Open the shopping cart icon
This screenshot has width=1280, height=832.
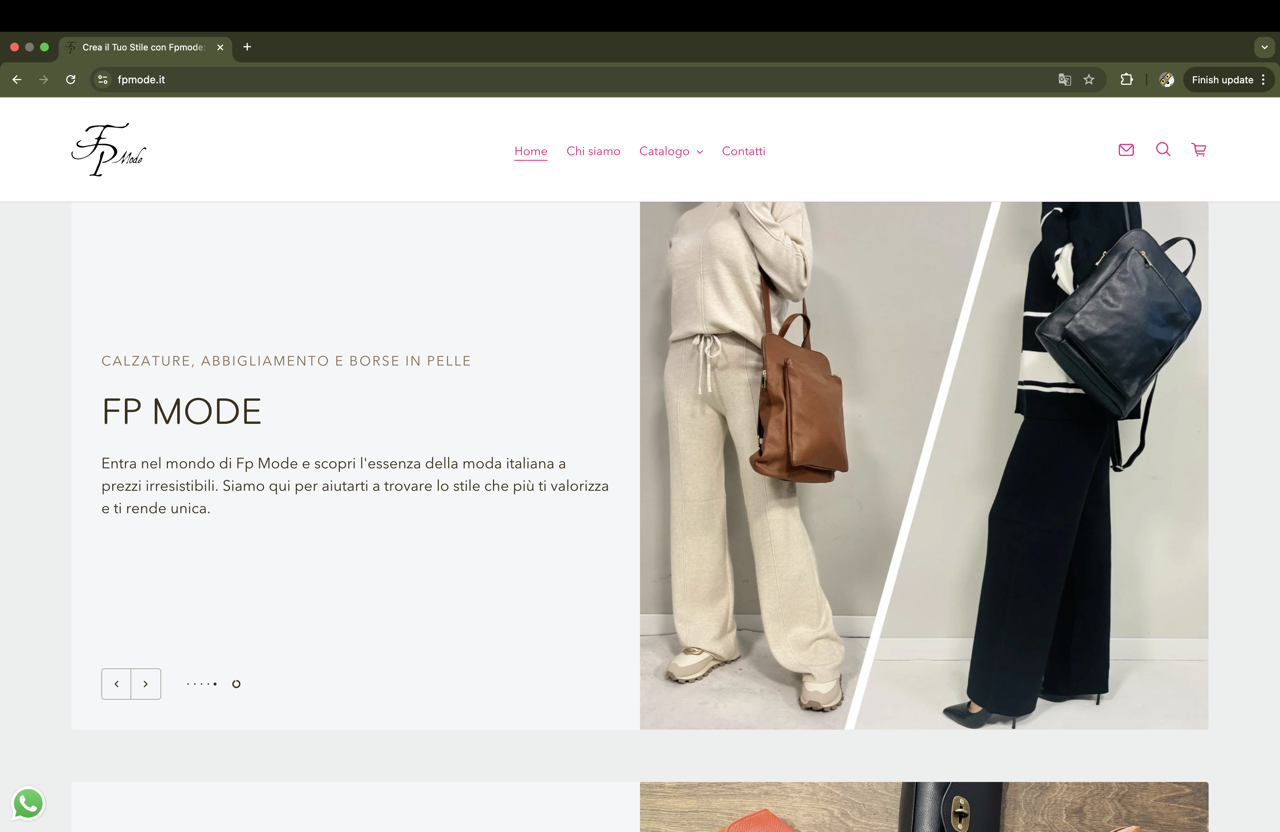point(1198,150)
